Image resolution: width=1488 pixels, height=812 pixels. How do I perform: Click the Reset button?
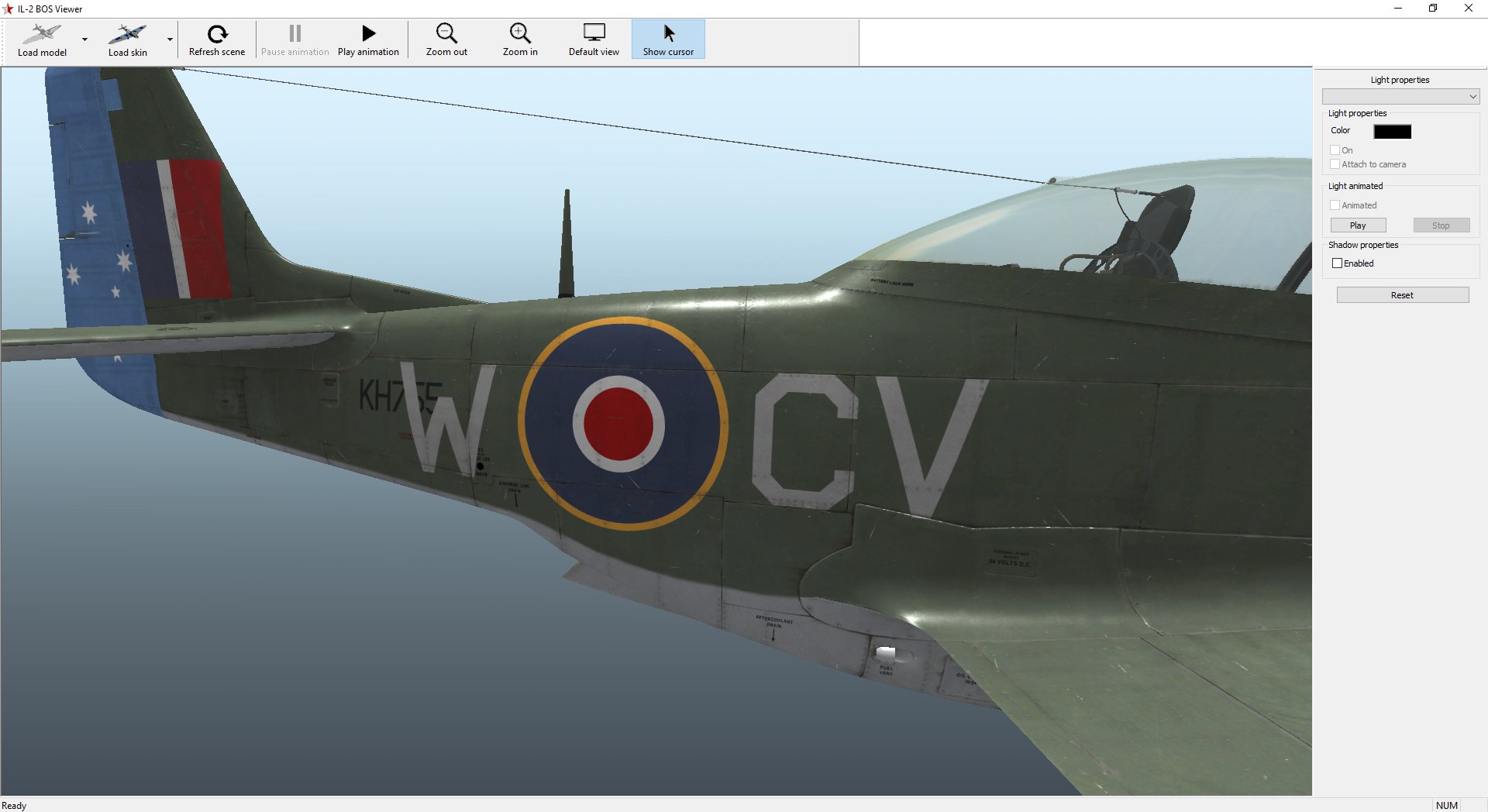coord(1402,295)
